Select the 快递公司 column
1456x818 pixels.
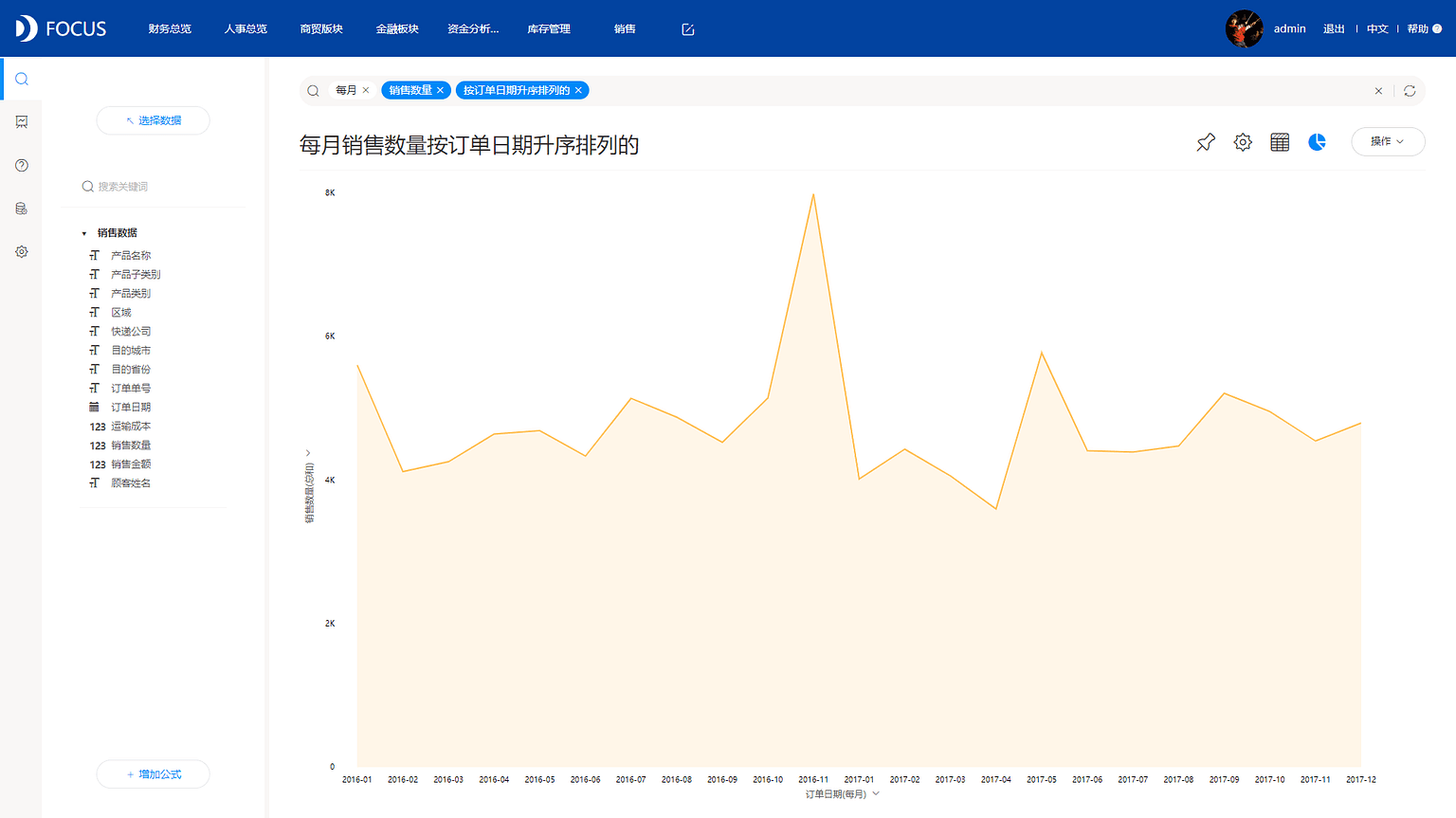point(131,332)
